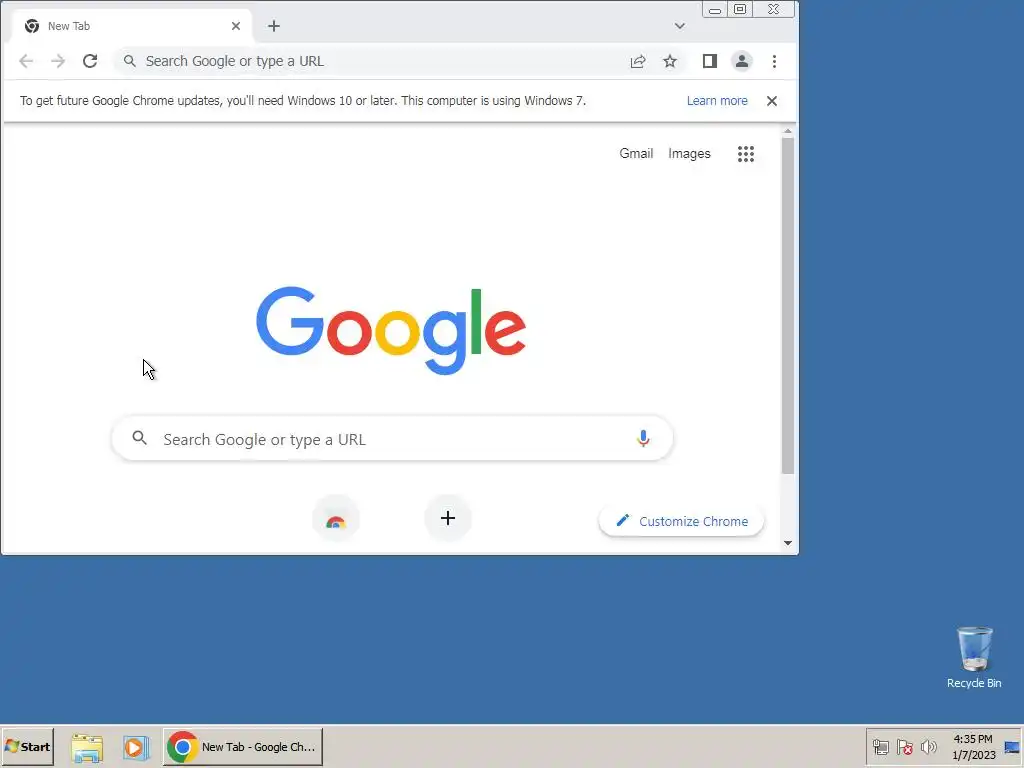This screenshot has height=768, width=1024.
Task: Click the browser forward arrow
Action: click(x=58, y=61)
